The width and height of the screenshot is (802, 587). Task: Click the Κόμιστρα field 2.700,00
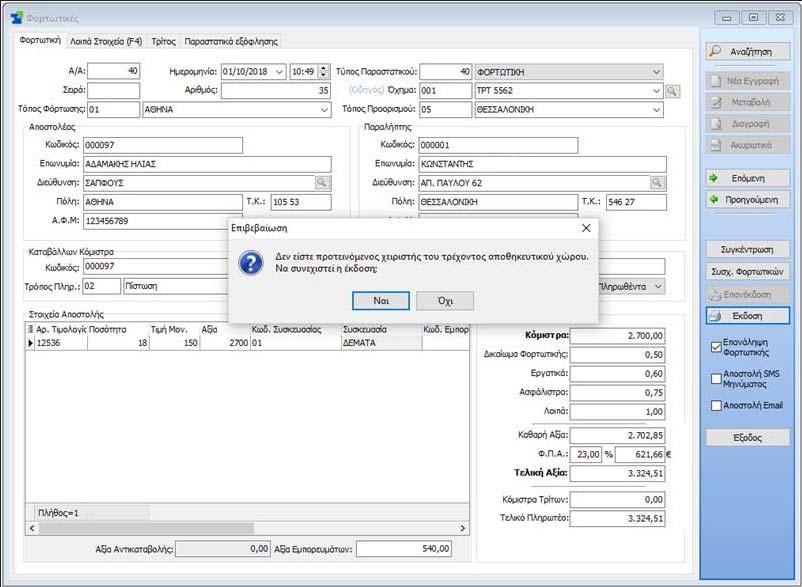(x=618, y=336)
